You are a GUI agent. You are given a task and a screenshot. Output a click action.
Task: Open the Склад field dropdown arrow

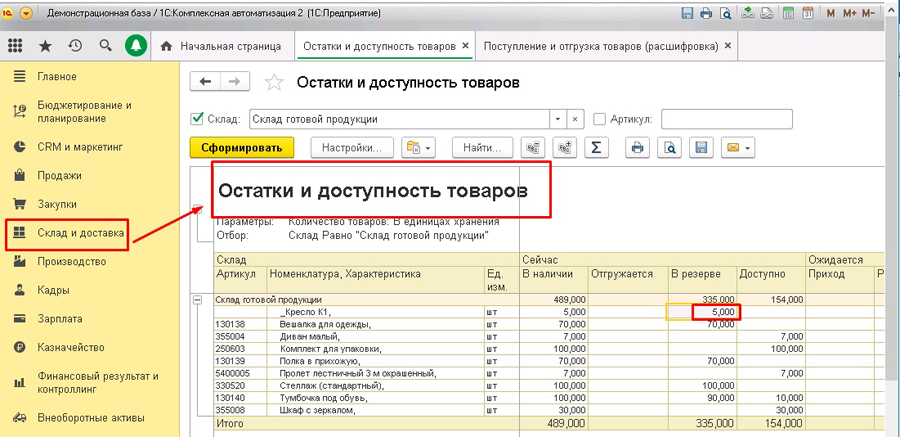(558, 119)
